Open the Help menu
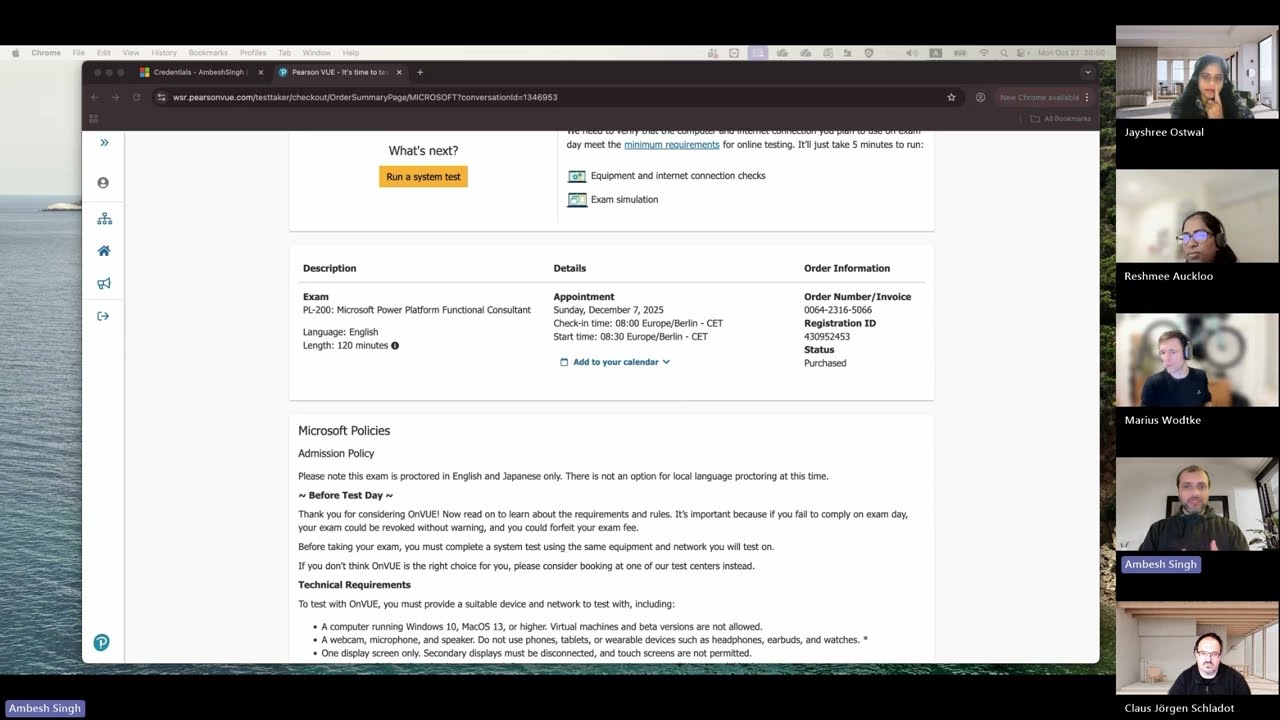 (x=351, y=53)
